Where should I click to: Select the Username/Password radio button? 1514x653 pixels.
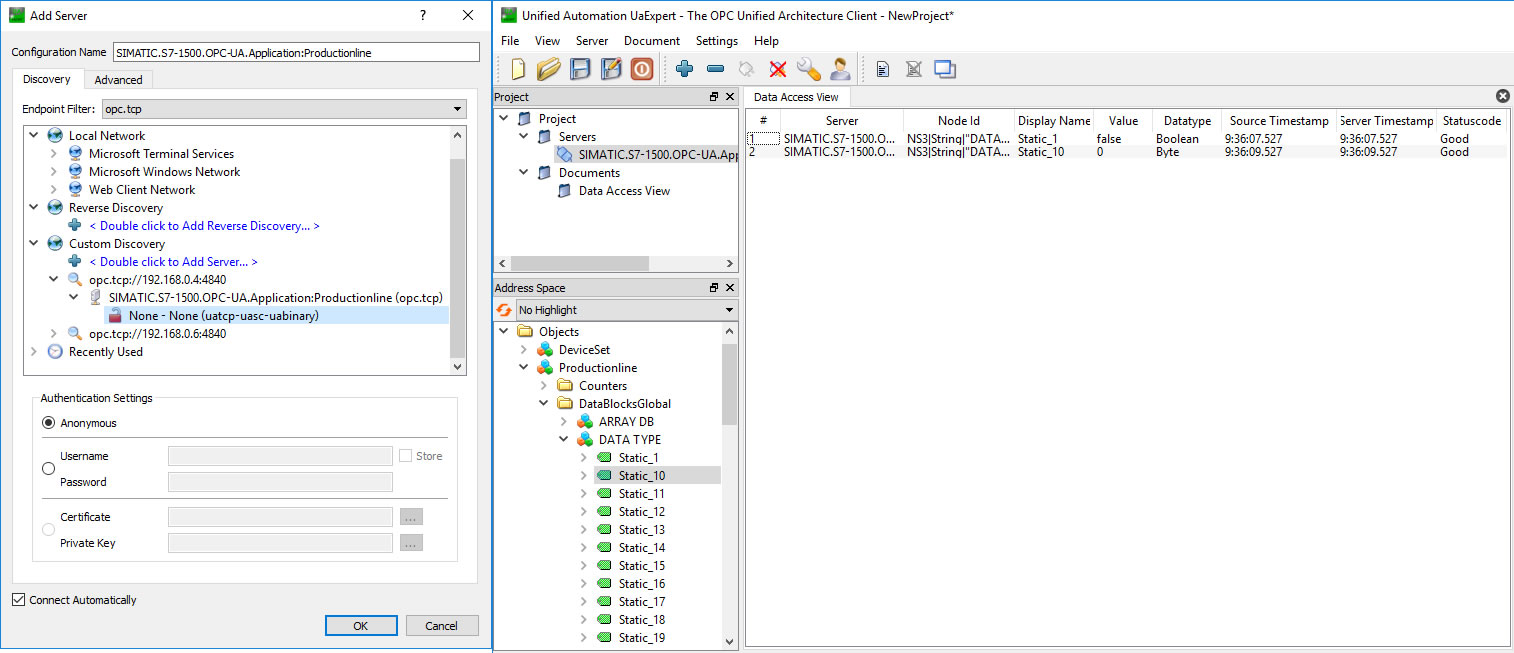tap(48, 469)
